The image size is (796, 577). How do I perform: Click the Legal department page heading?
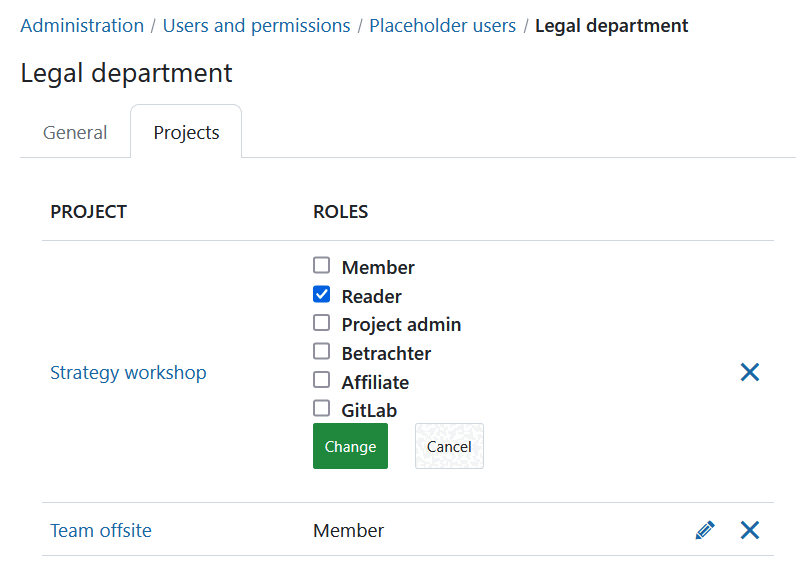click(126, 73)
